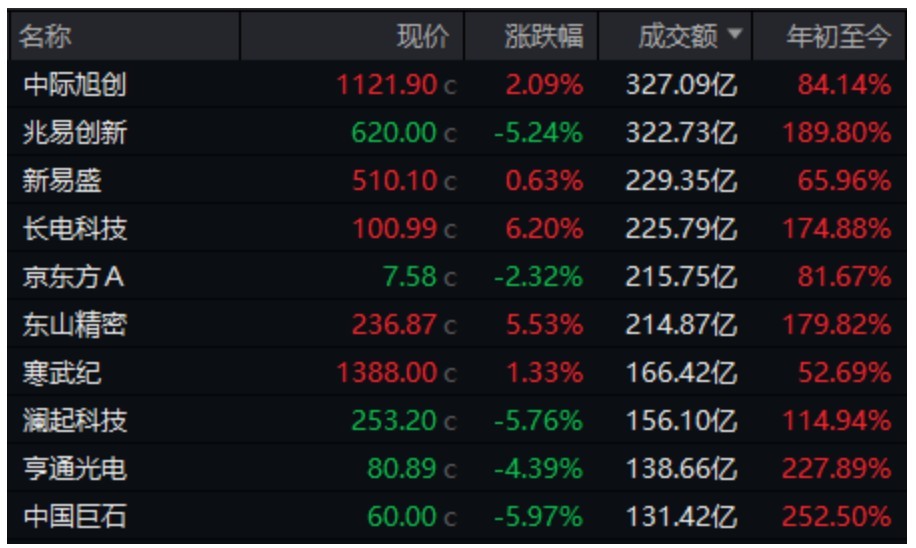Click change value 5.53%

[x=544, y=324]
